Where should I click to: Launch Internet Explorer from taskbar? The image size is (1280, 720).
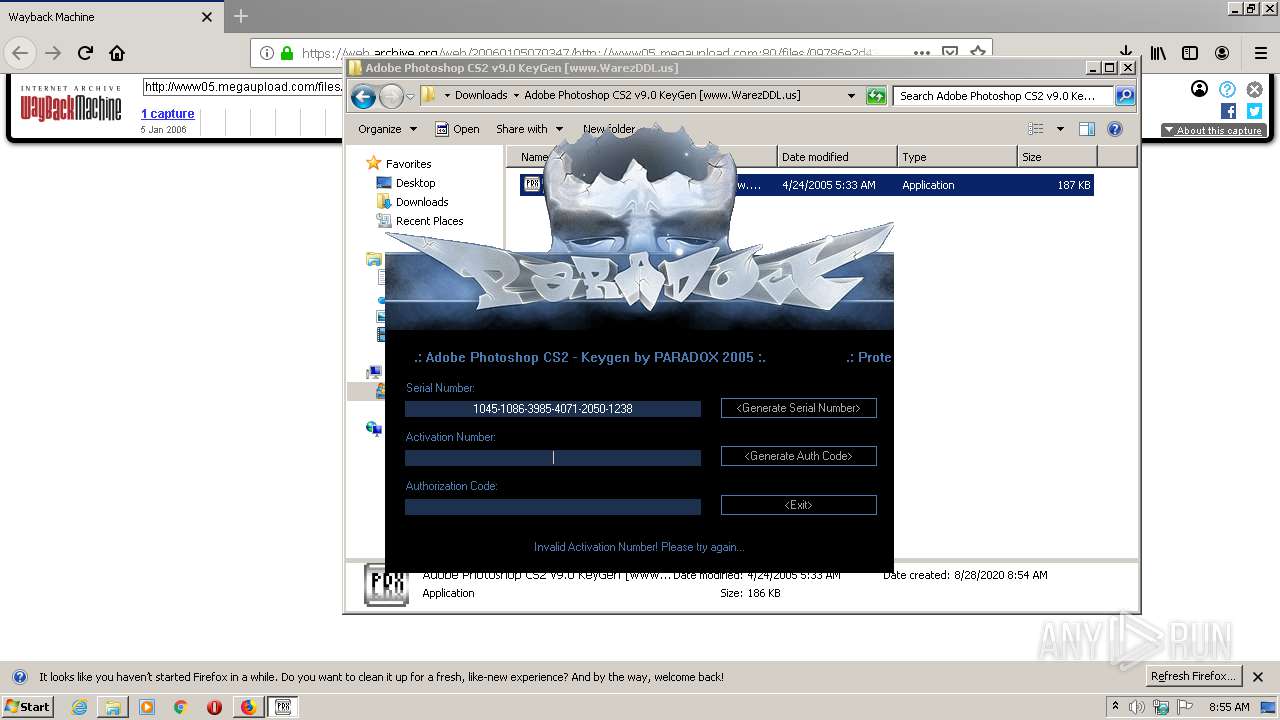[x=79, y=707]
